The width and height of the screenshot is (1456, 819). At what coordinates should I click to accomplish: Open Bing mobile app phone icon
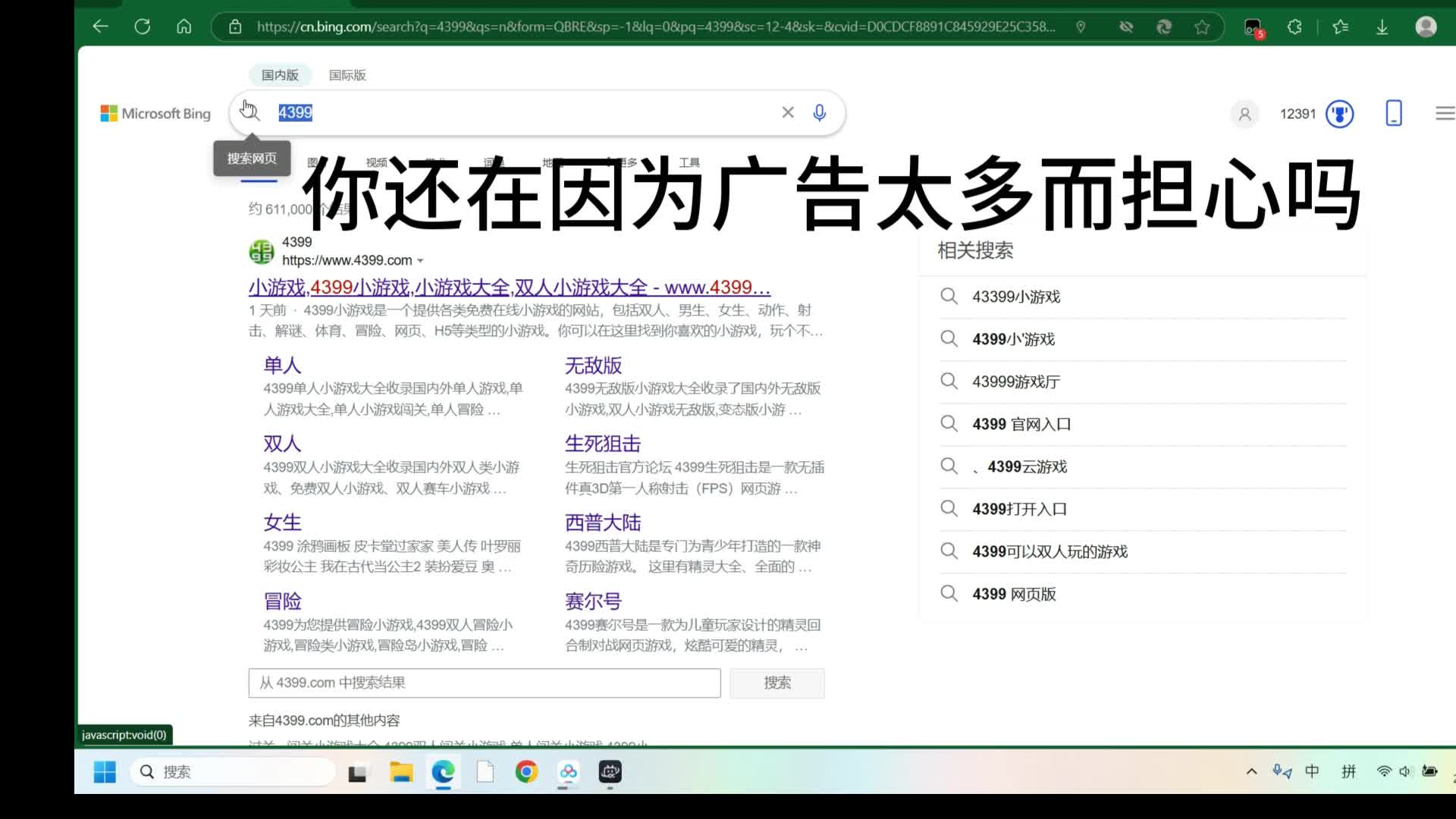1394,113
